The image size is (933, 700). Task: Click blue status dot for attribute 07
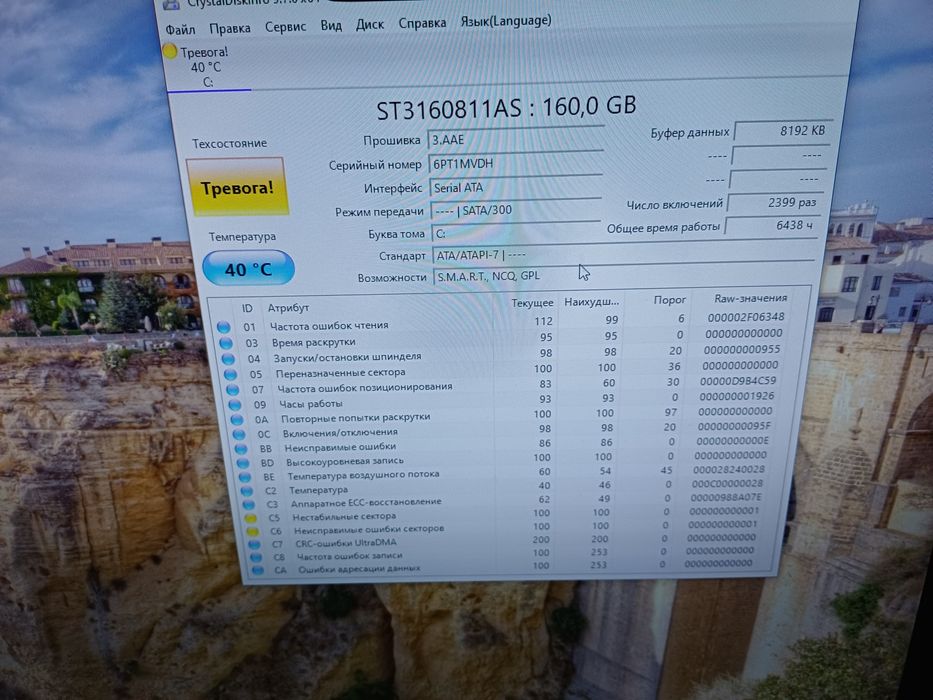click(233, 390)
